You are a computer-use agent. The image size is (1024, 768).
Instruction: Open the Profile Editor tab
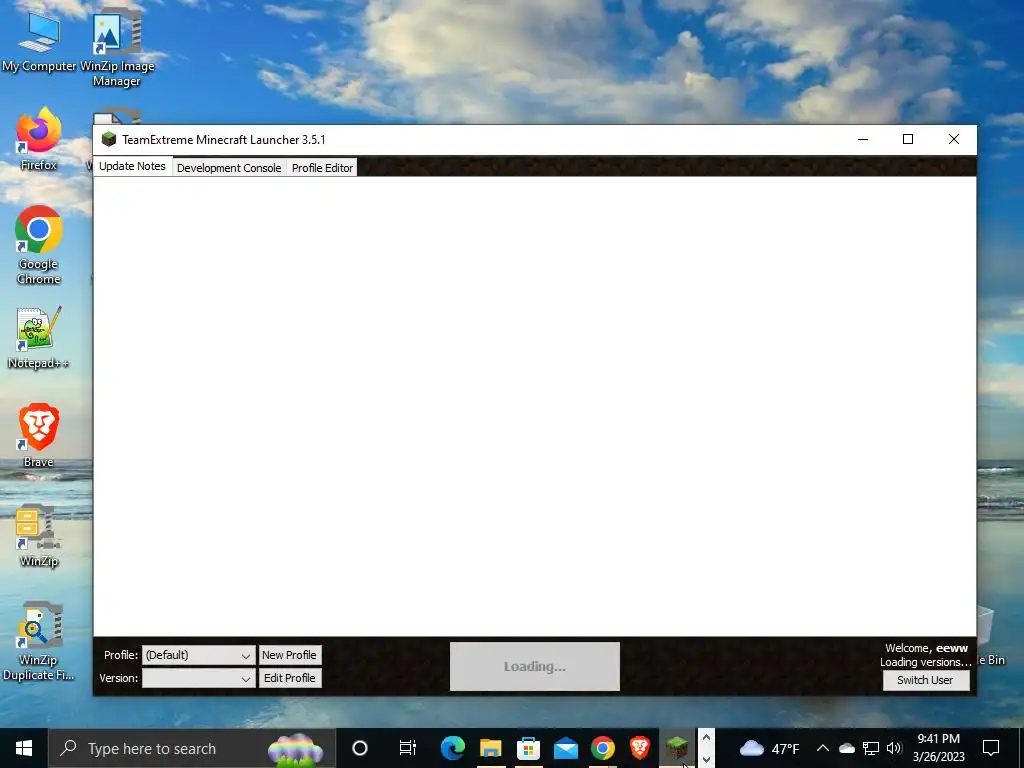[322, 168]
